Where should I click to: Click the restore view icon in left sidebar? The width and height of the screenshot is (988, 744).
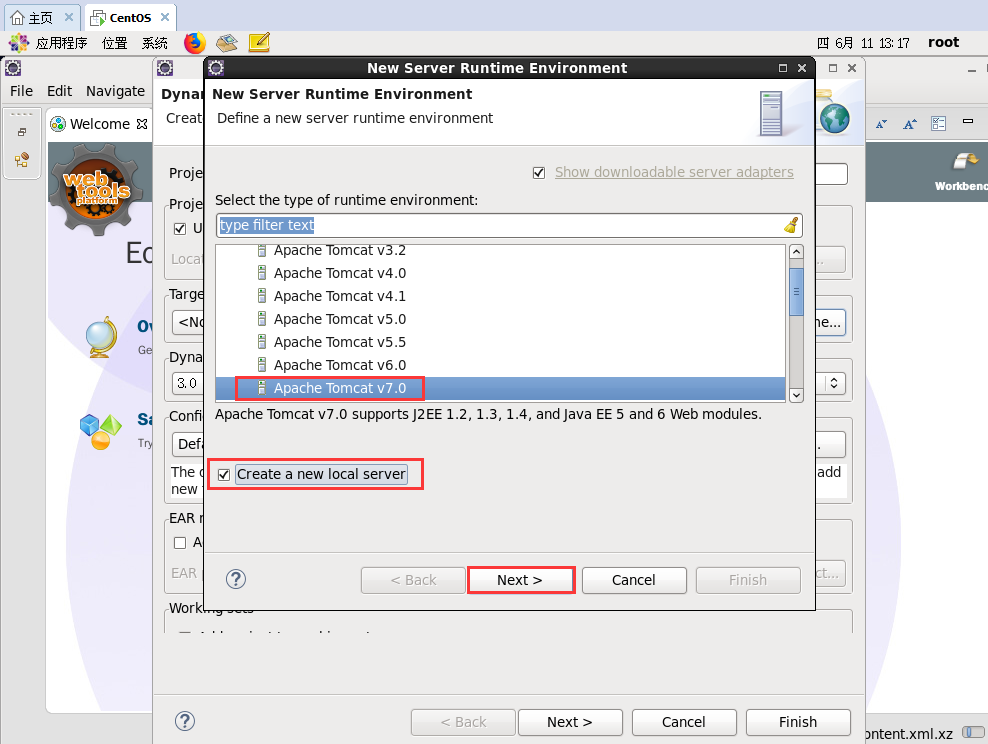[x=21, y=132]
